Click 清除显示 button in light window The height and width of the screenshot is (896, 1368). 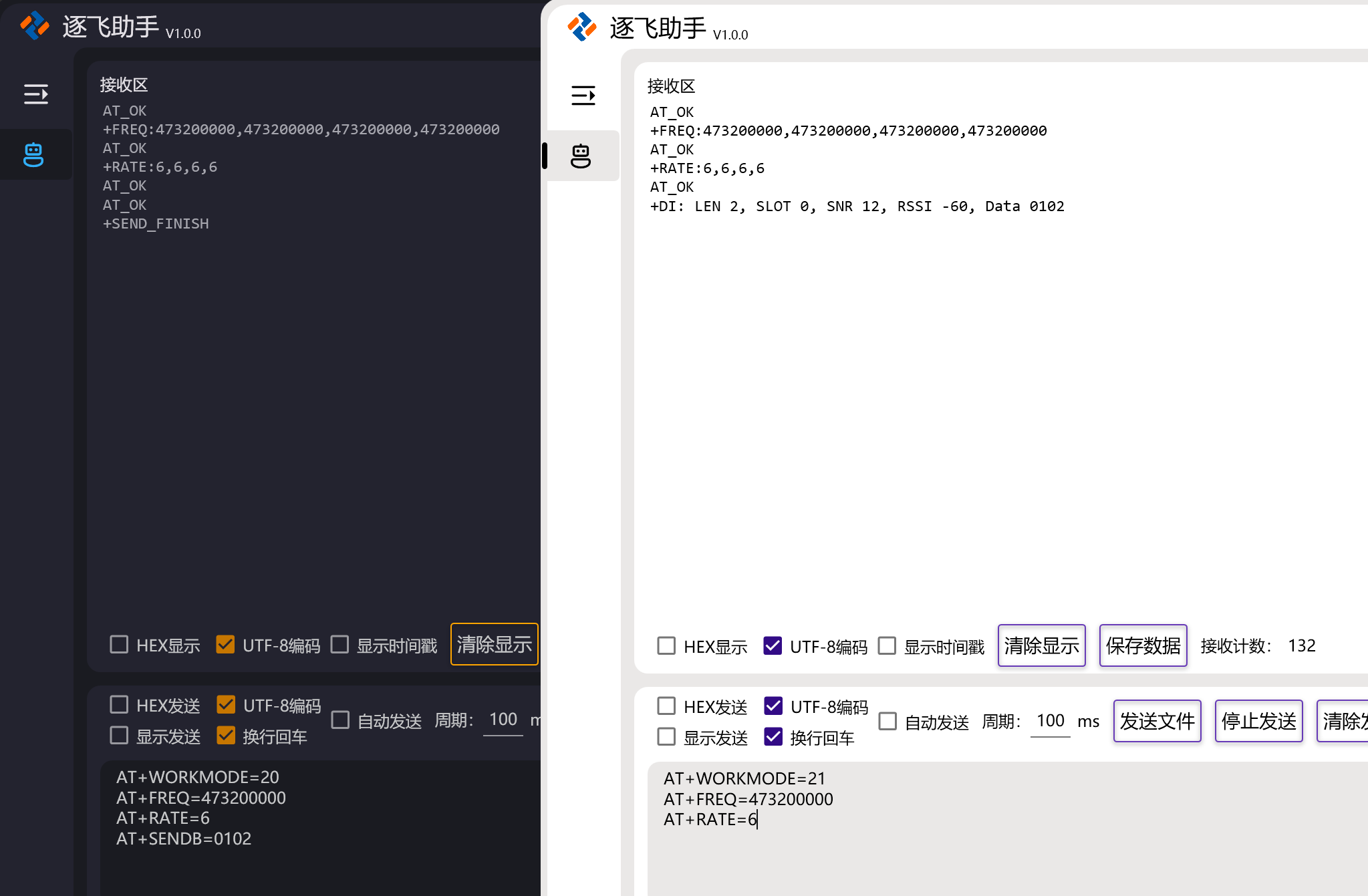(x=1041, y=645)
